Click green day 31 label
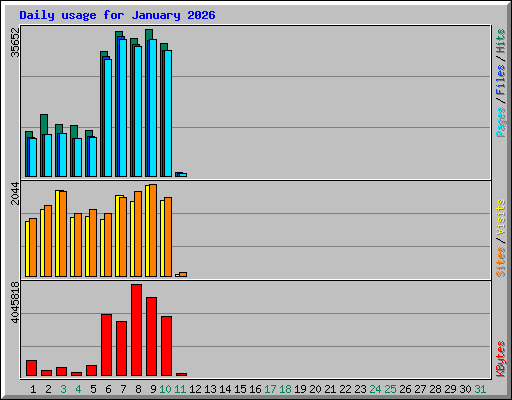 click(480, 389)
